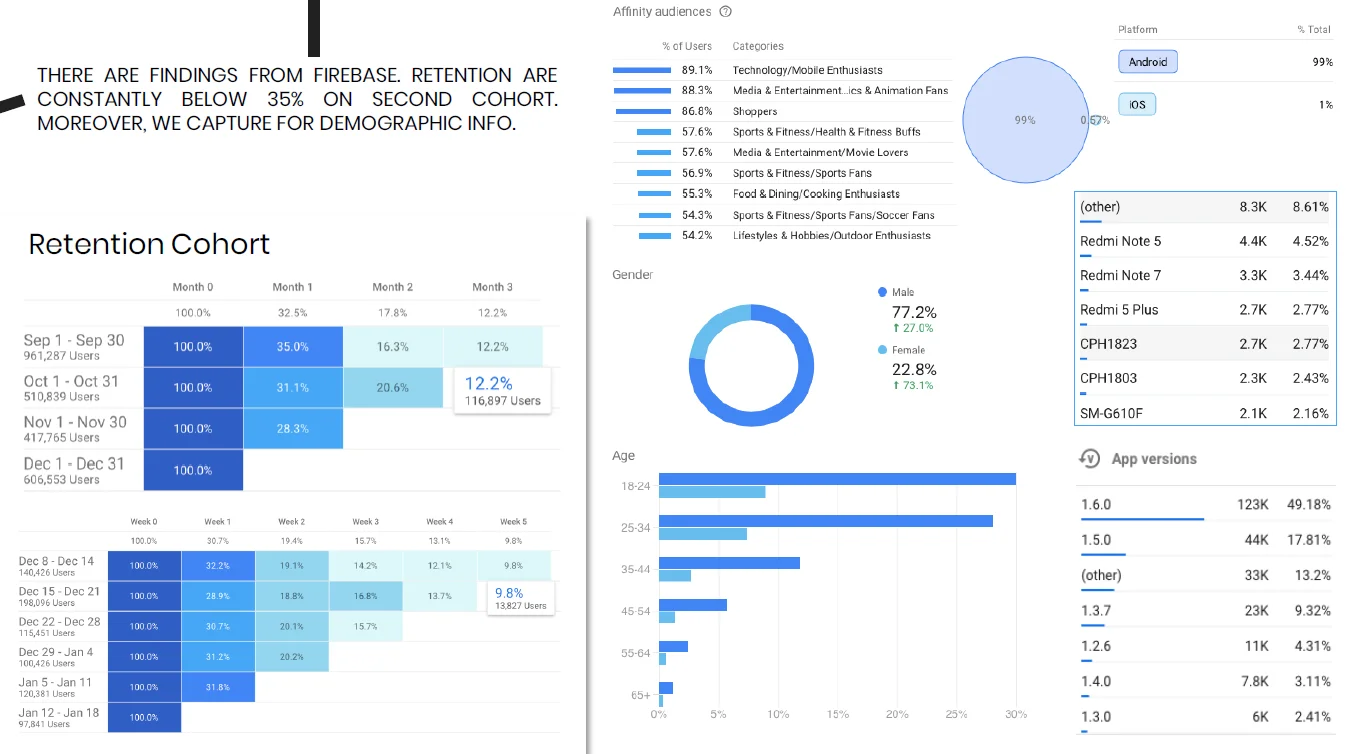Click the Redmi Note 7 device row
The image size is (1347, 754).
[x=1204, y=275]
